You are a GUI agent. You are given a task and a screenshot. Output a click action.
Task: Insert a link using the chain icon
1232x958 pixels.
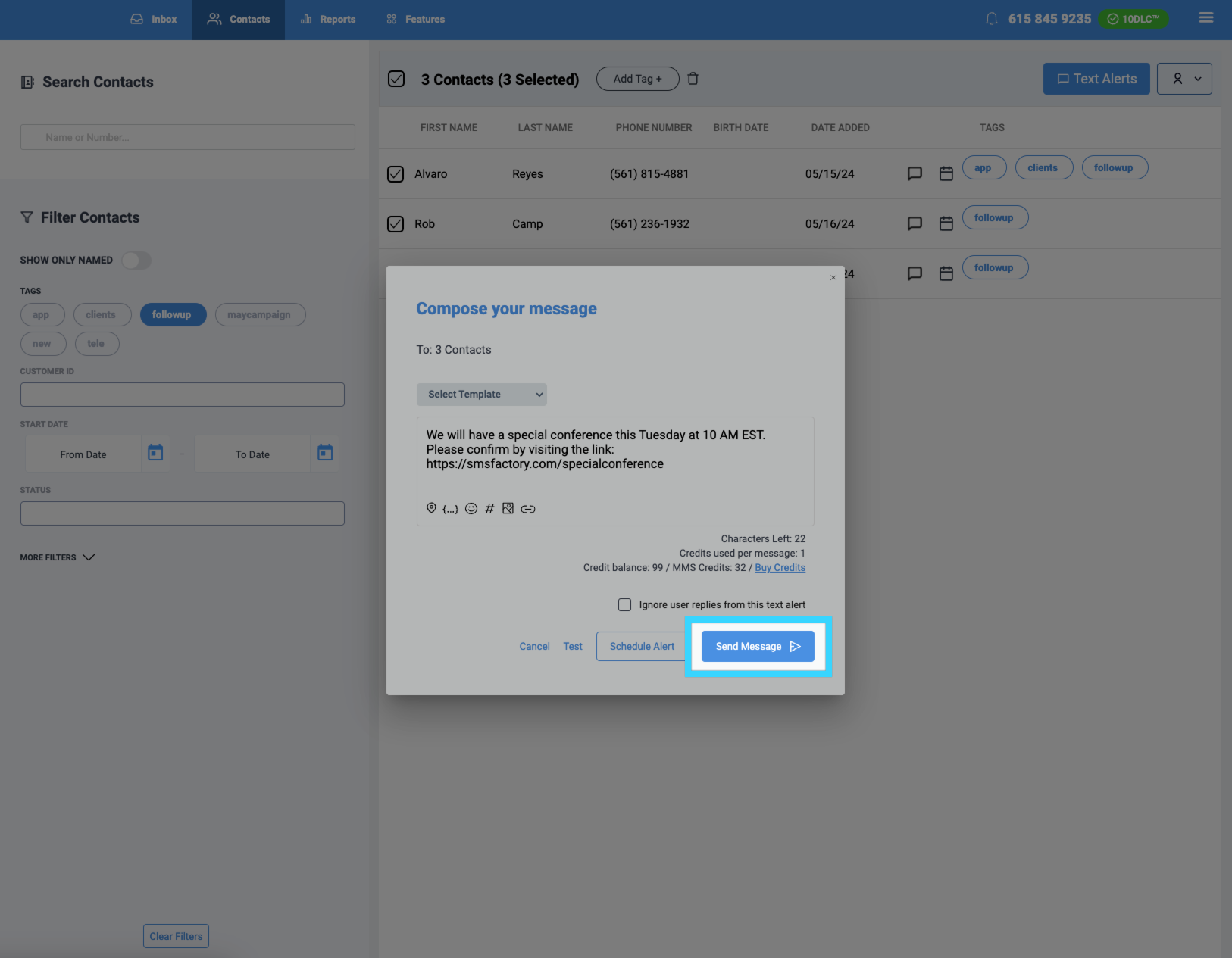528,509
